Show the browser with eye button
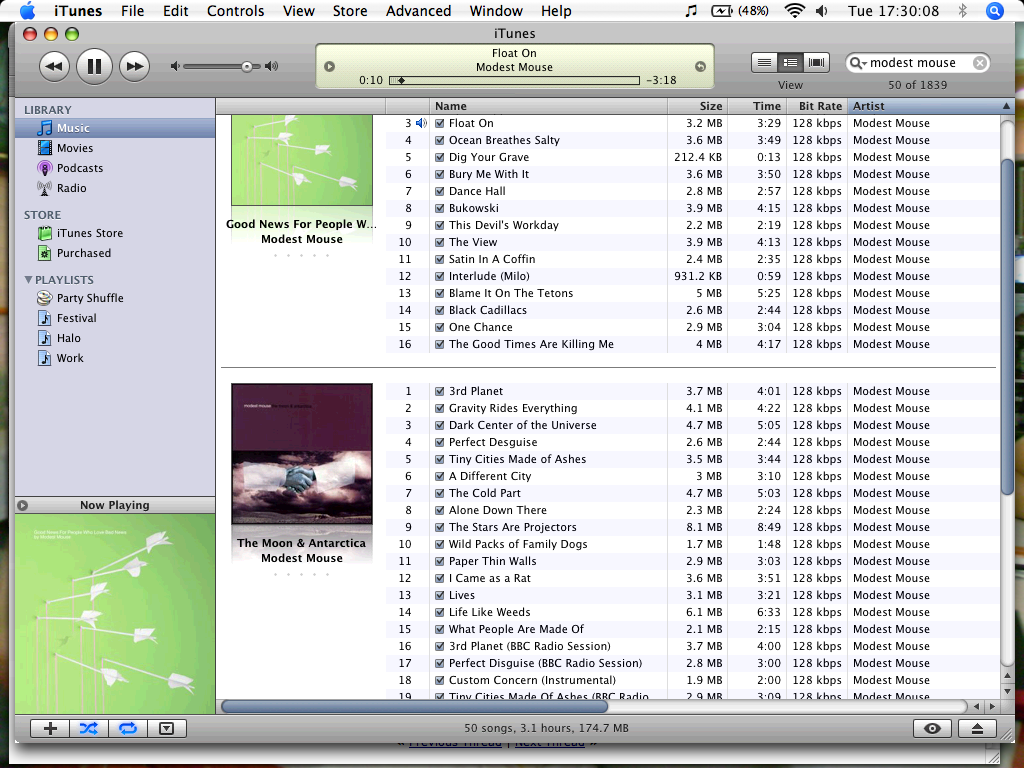This screenshot has width=1024, height=768. 933,729
